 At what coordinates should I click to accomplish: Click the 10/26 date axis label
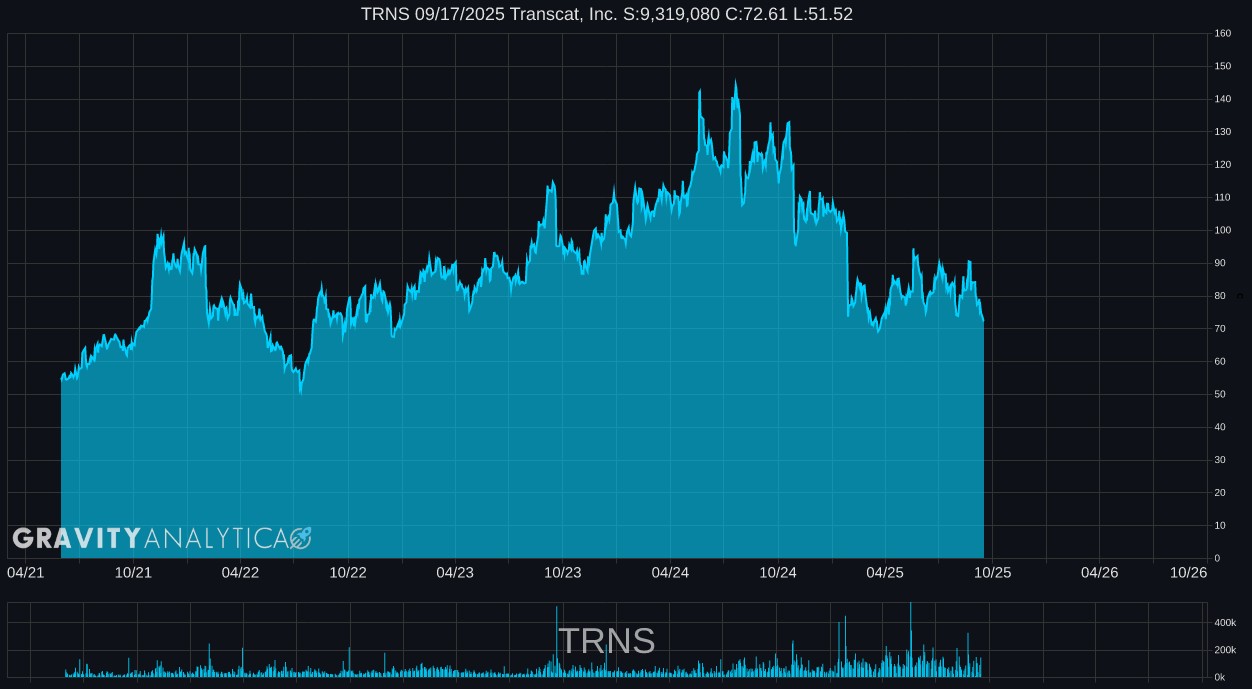[1189, 572]
